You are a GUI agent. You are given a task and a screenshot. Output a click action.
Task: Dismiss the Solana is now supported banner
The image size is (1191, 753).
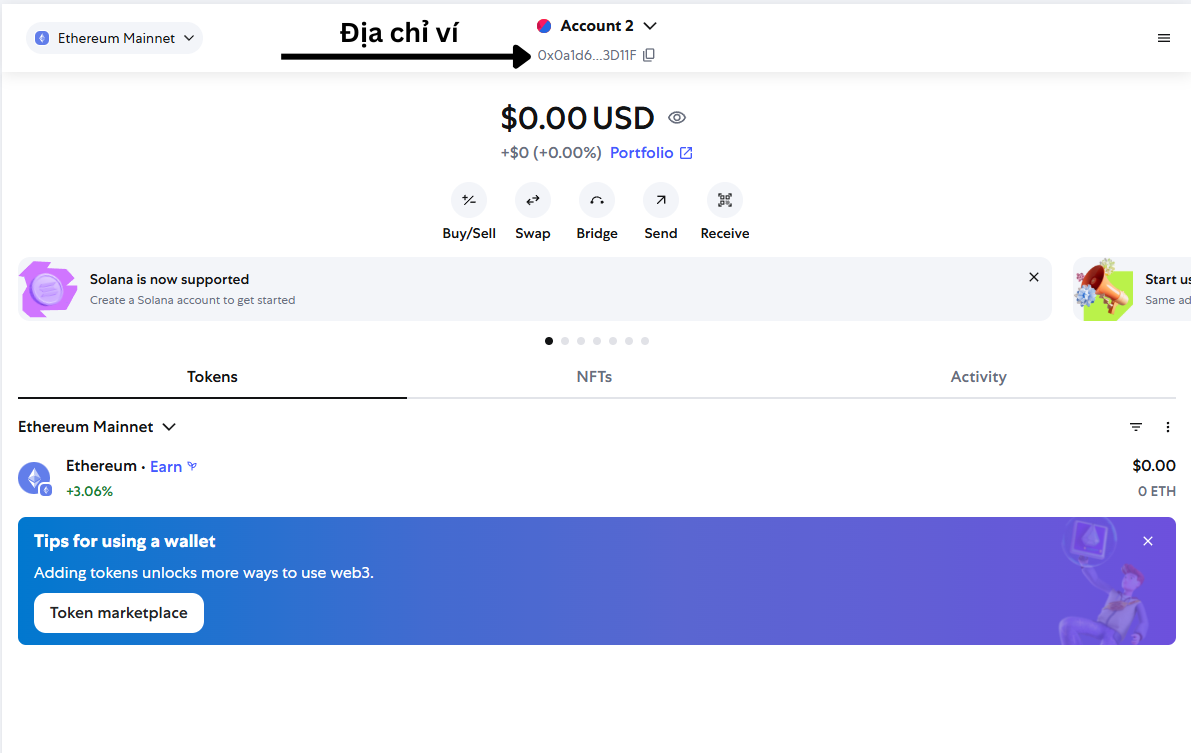[1034, 277]
